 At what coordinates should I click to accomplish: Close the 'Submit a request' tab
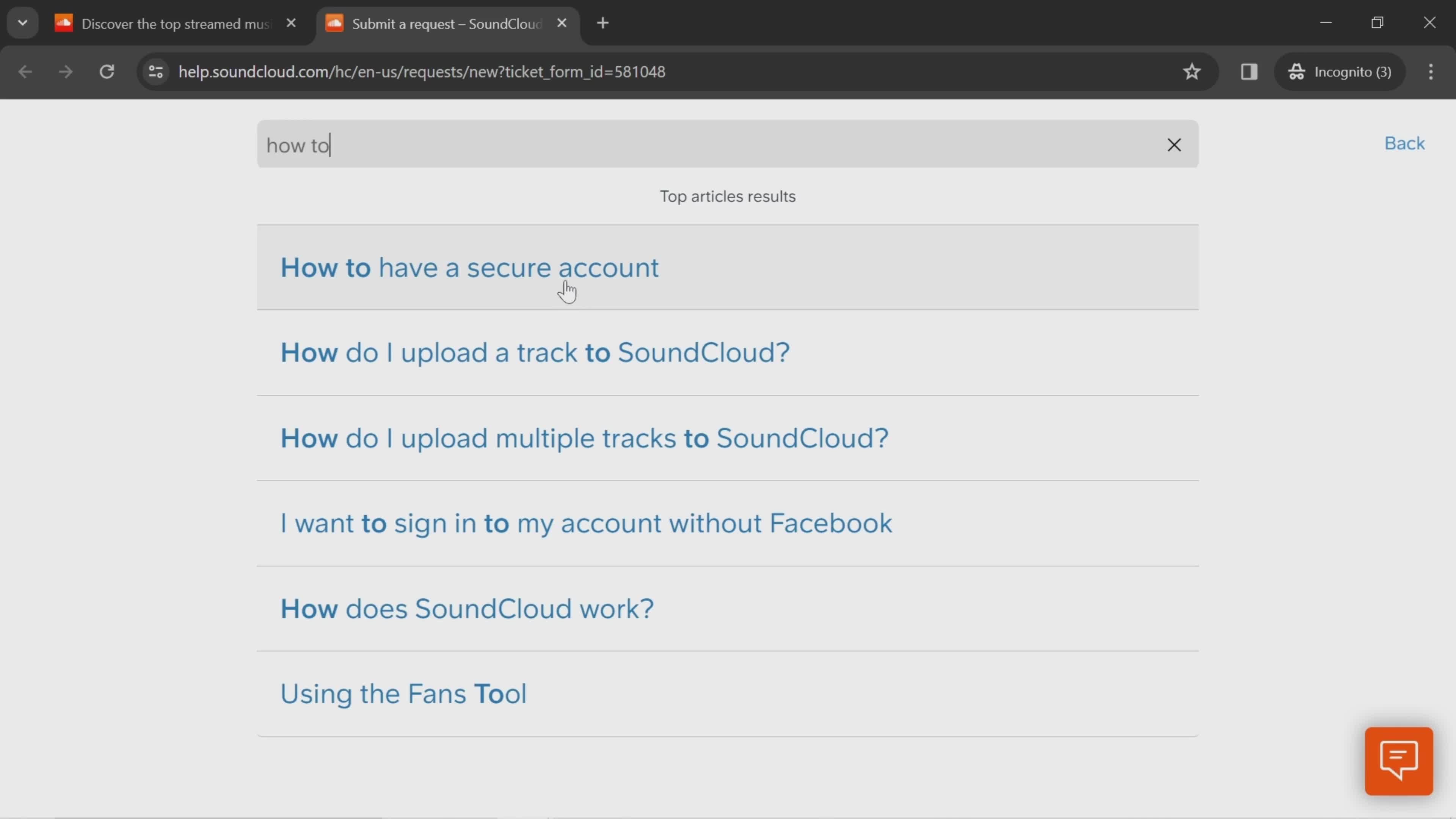click(561, 23)
